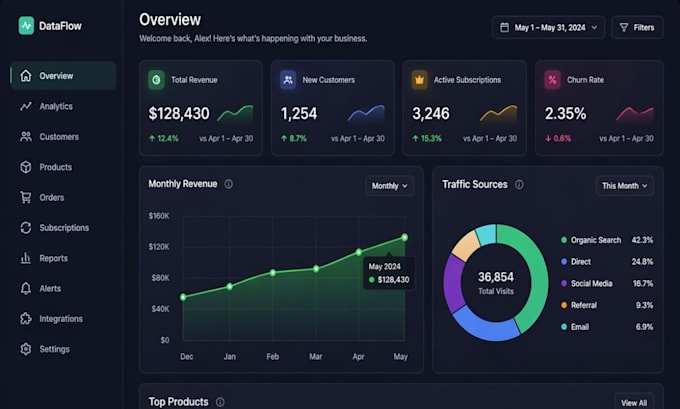Expand the Monthly dropdown in revenue chart
Image resolution: width=680 pixels, height=409 pixels.
click(x=389, y=186)
